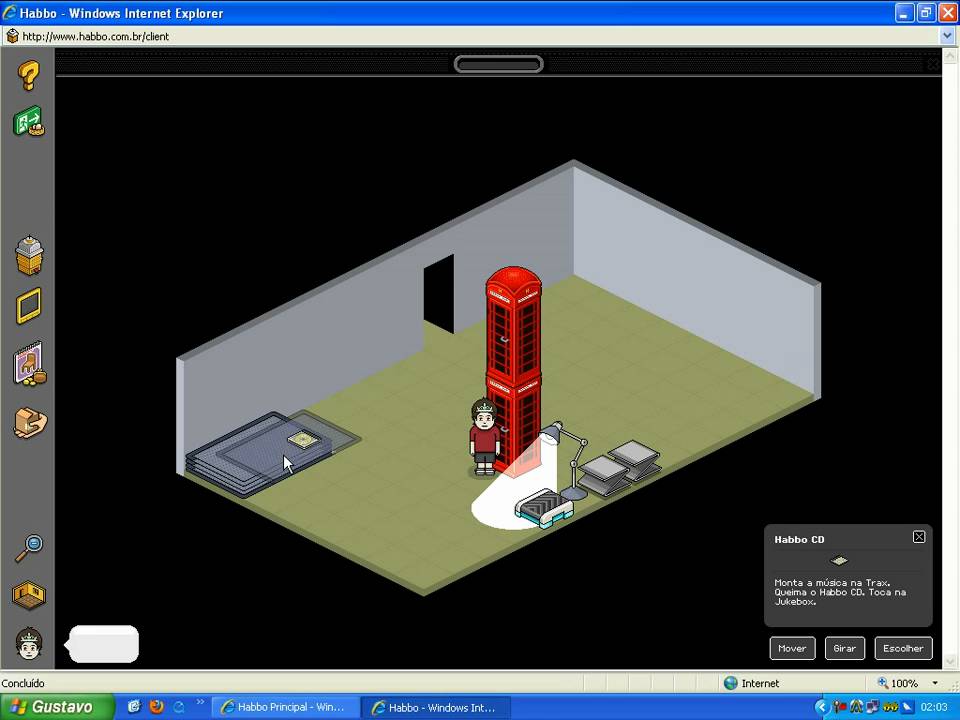Viewport: 960px width, 720px height.
Task: Select the Habbo CD on the rugs
Action: tap(302, 440)
